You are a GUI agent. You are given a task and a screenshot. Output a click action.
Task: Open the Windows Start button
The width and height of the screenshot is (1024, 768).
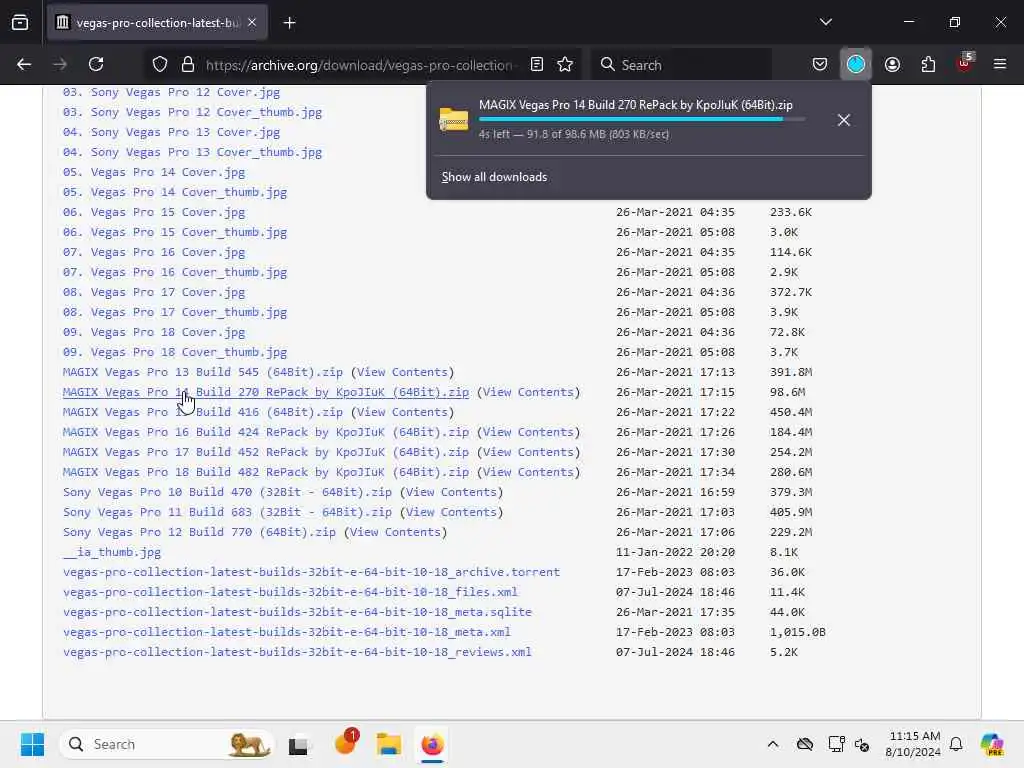pyautogui.click(x=32, y=744)
